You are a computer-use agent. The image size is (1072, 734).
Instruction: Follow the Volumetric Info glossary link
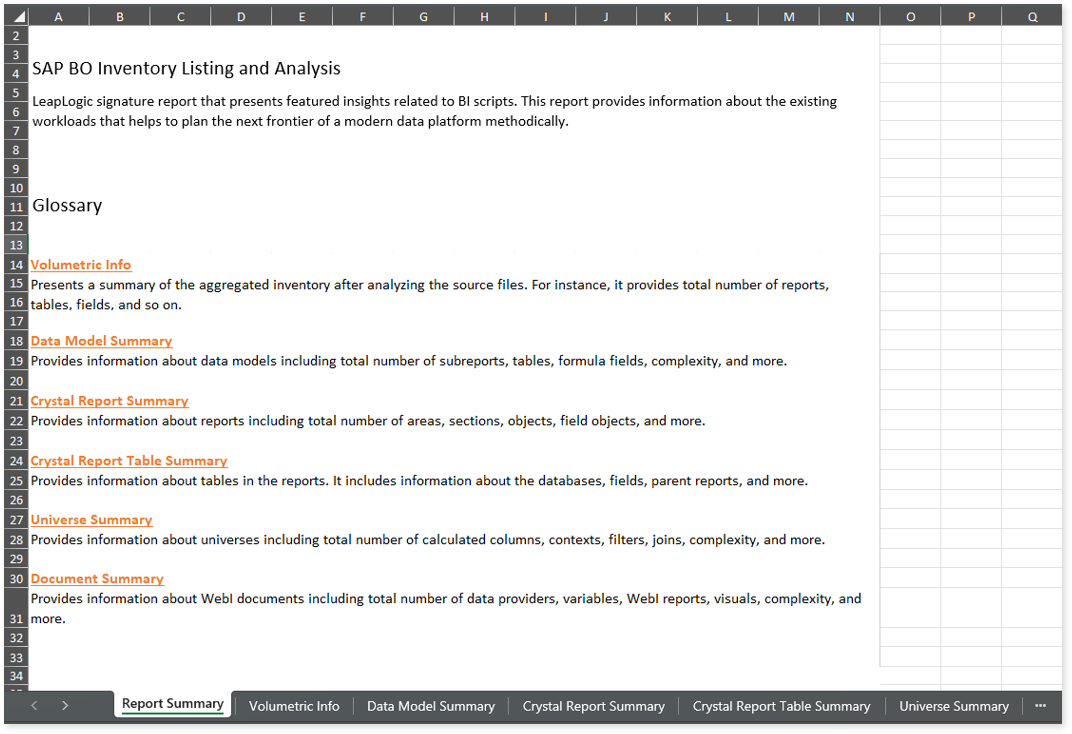point(81,265)
